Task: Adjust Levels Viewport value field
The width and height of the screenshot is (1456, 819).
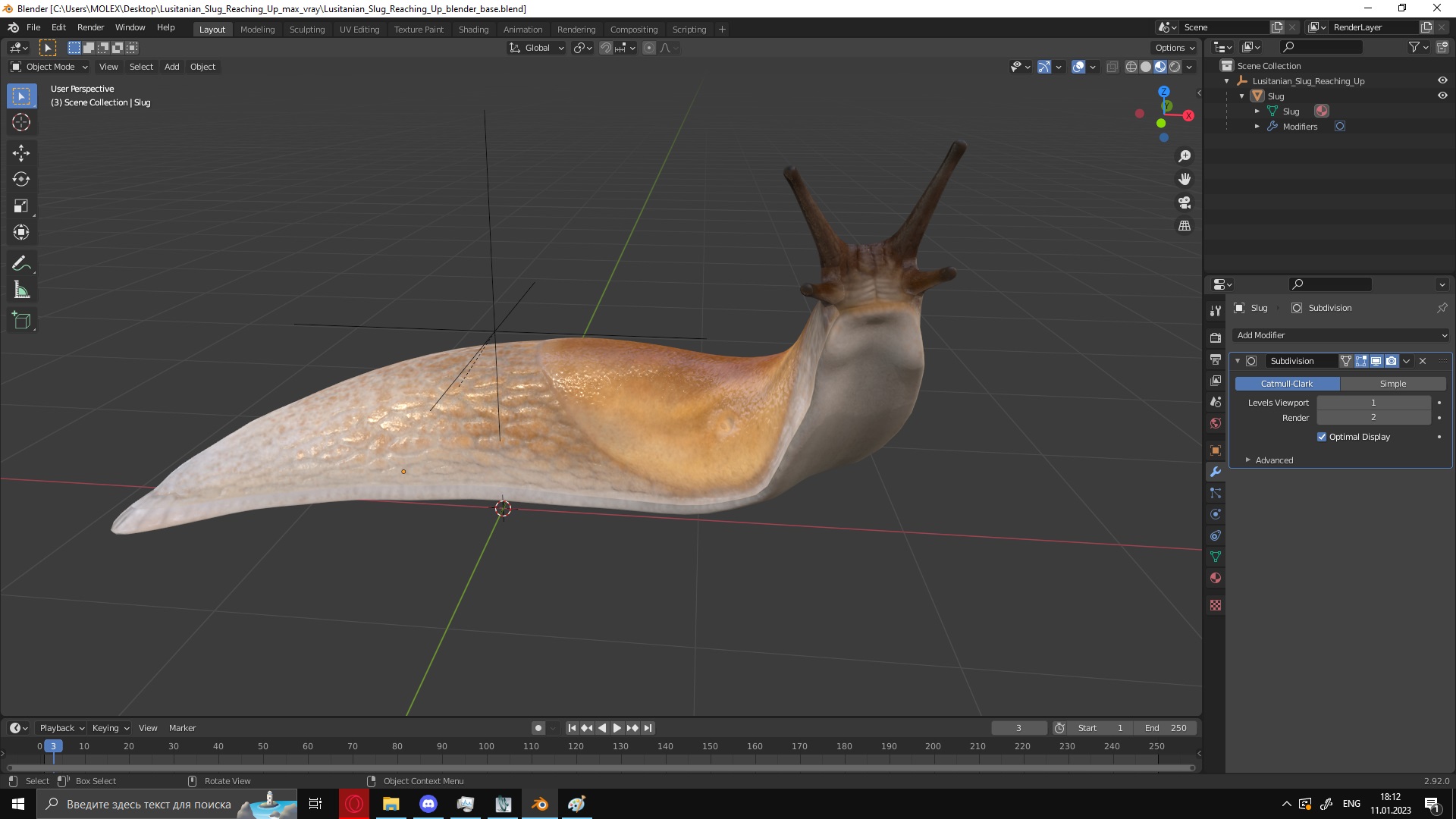Action: pyautogui.click(x=1373, y=403)
